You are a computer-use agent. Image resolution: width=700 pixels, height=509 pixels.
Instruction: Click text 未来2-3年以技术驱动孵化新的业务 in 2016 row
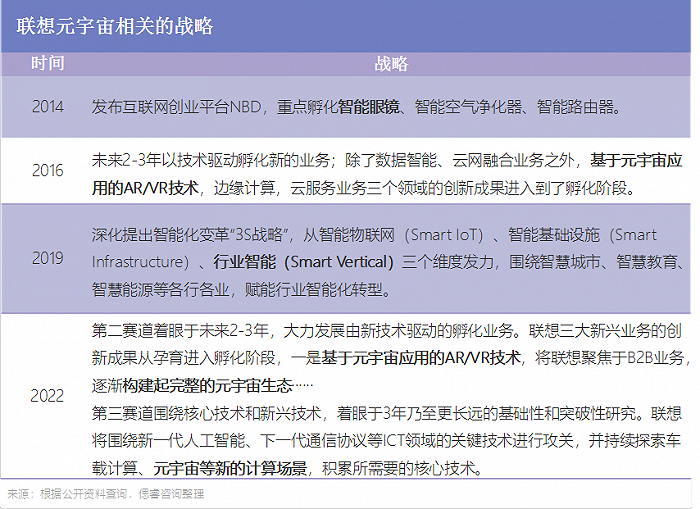pyautogui.click(x=211, y=160)
